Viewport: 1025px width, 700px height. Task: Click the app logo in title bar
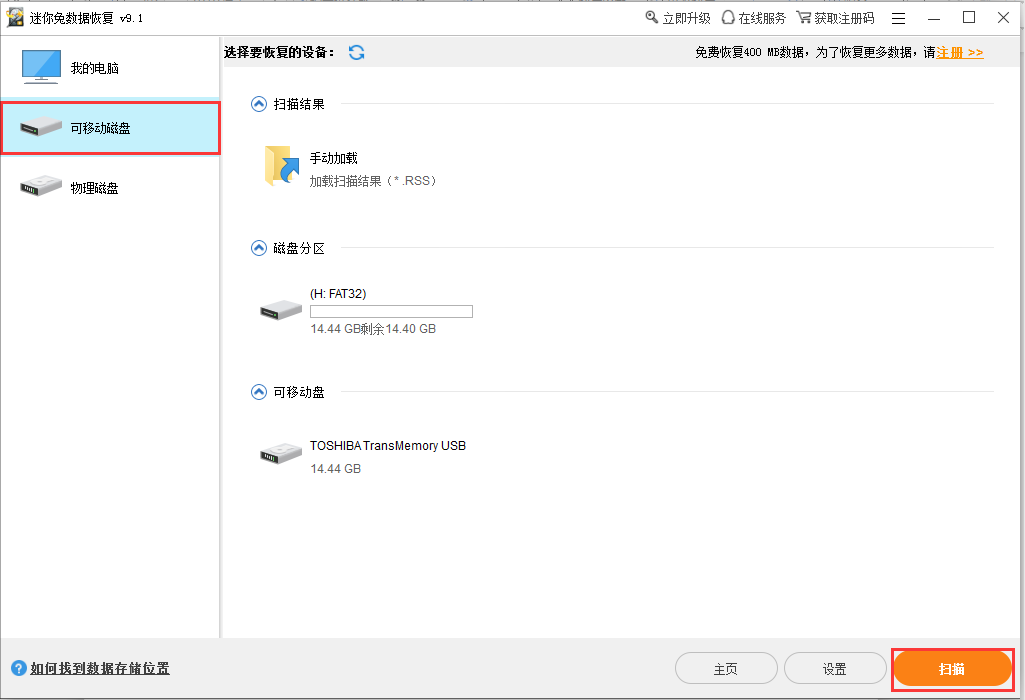(x=15, y=18)
